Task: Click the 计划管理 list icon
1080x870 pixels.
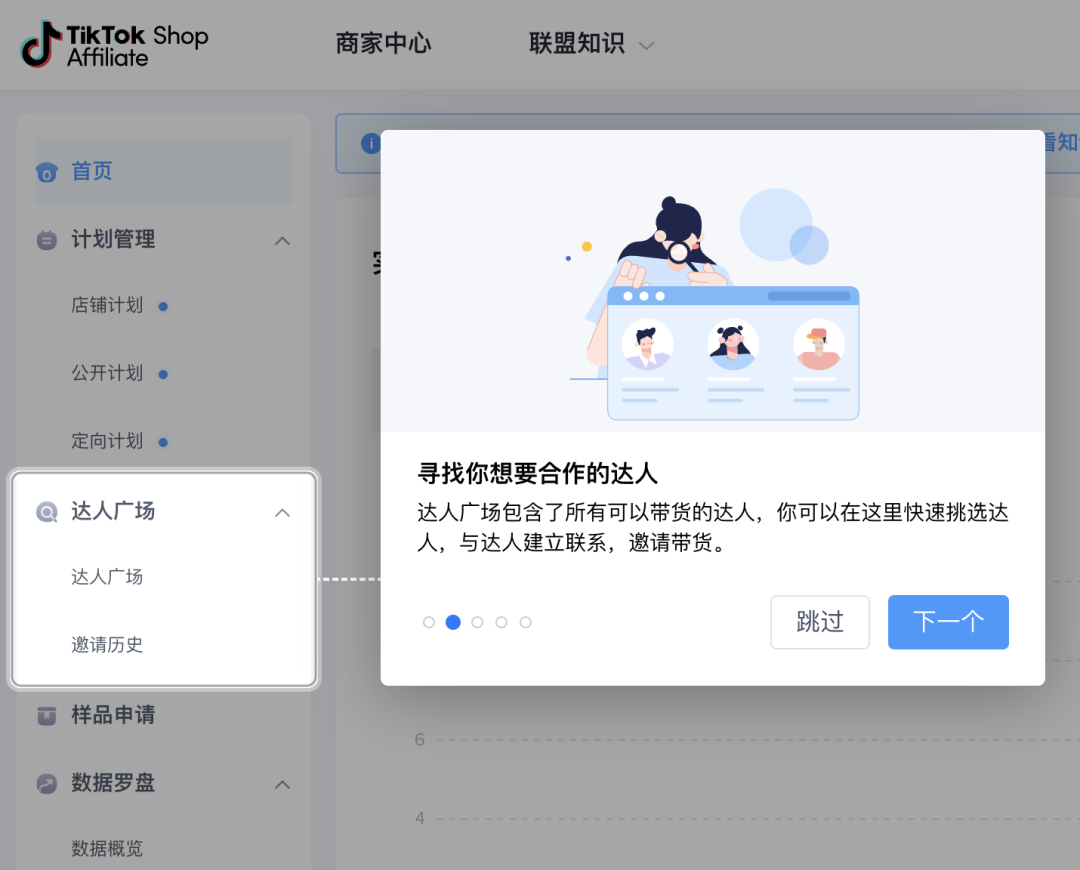Action: tap(47, 240)
